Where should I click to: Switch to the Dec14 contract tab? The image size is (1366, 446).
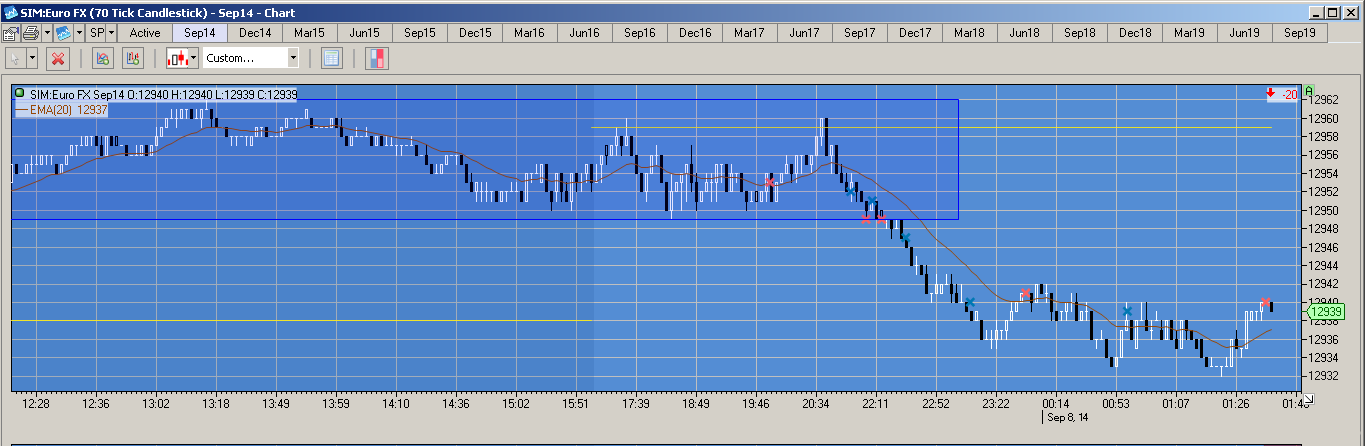[255, 33]
